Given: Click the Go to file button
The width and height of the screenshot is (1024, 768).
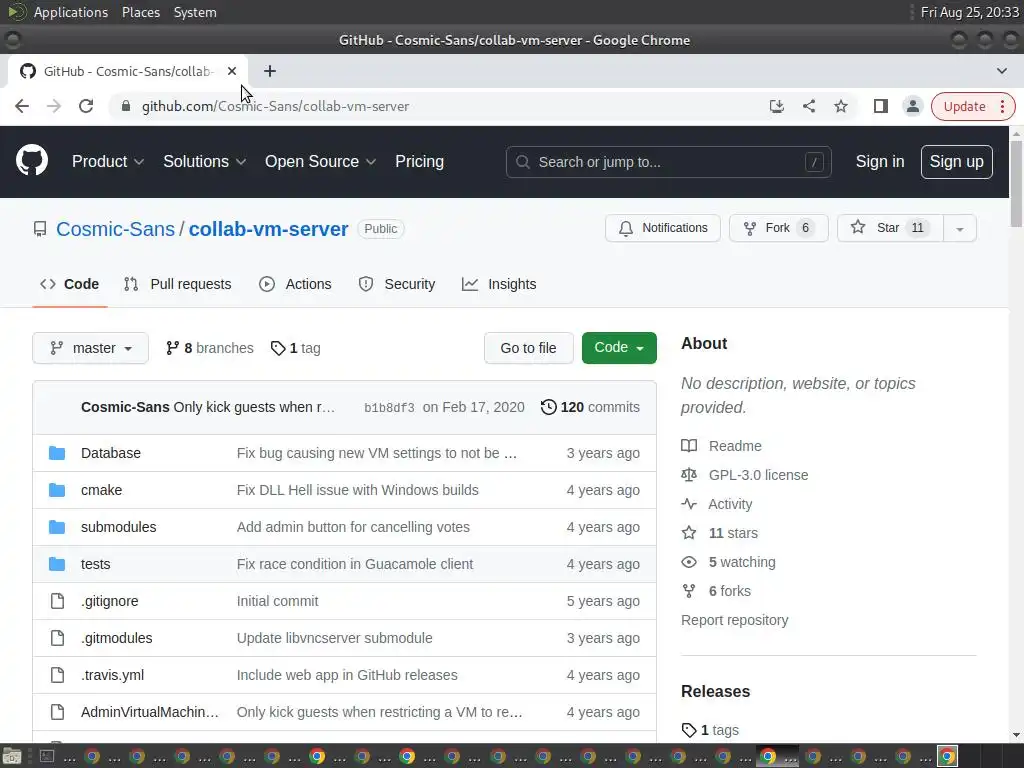Looking at the screenshot, I should [x=528, y=348].
